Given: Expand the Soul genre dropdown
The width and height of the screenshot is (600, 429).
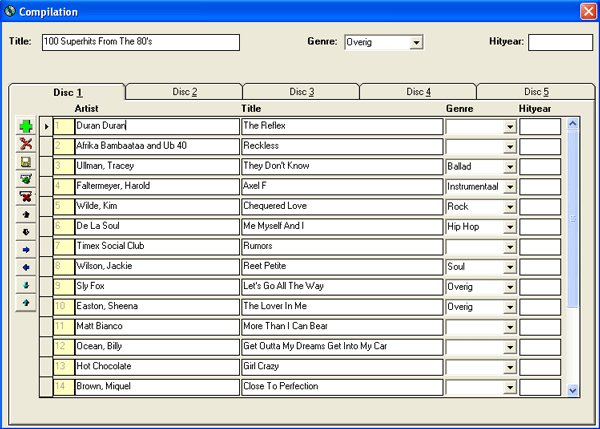Looking at the screenshot, I should 510,267.
